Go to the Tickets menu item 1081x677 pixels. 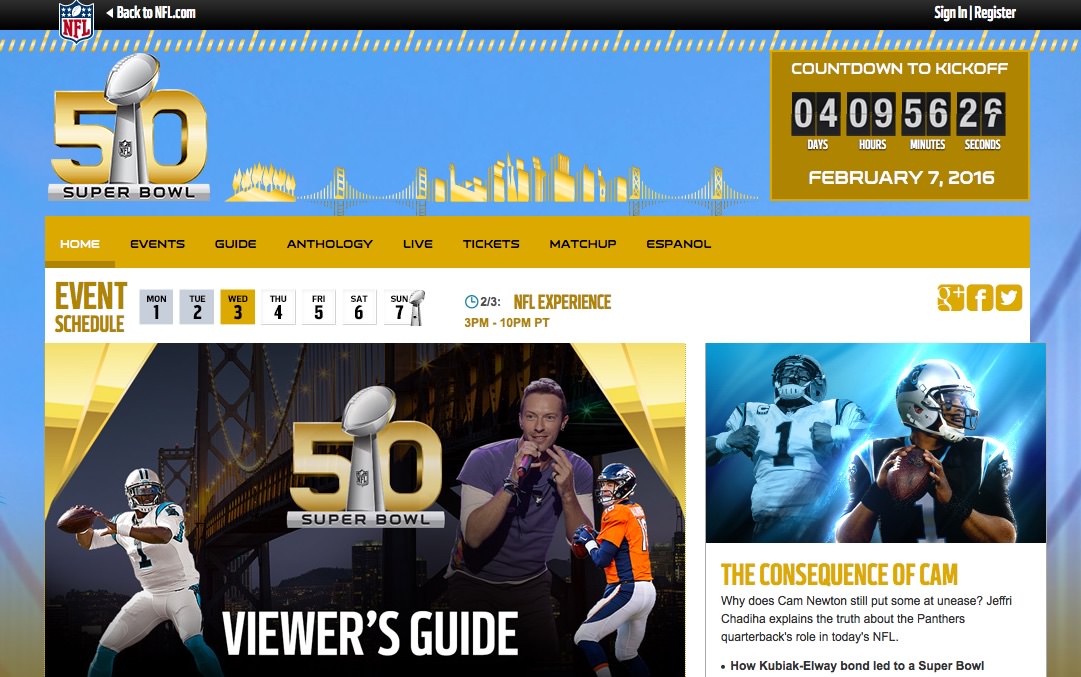491,244
